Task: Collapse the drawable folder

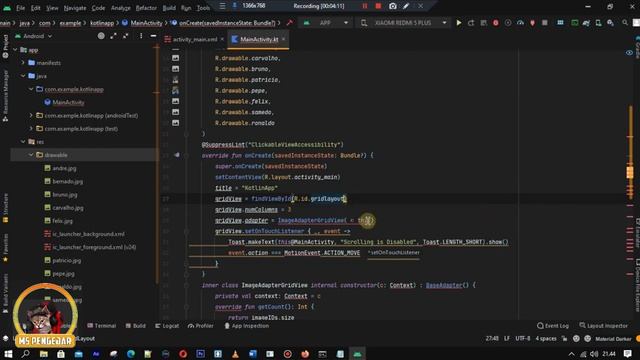Action: [x=31, y=155]
